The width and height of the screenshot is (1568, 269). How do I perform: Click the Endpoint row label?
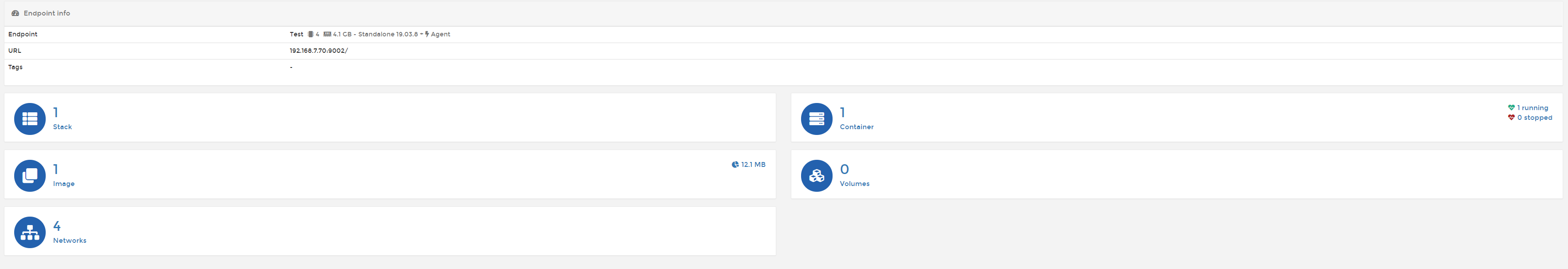[23, 34]
